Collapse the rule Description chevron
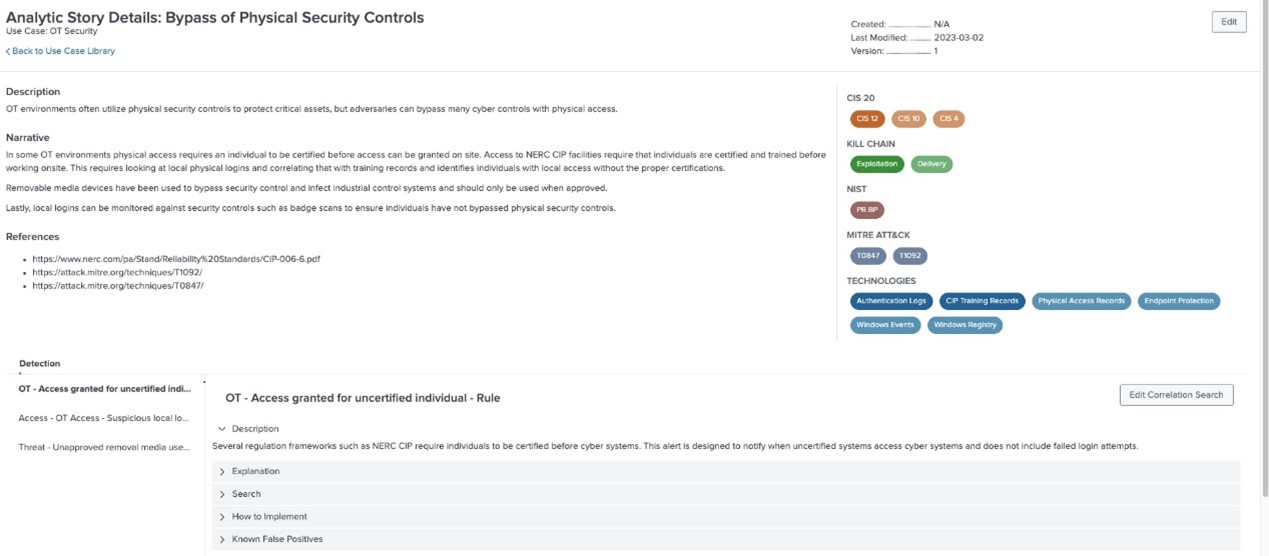Image resolution: width=1269 pixels, height=556 pixels. [x=222, y=429]
